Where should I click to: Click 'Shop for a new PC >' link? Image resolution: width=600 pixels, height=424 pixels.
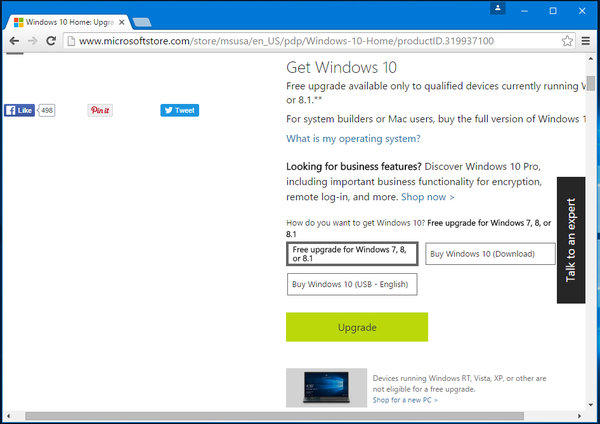pos(405,400)
